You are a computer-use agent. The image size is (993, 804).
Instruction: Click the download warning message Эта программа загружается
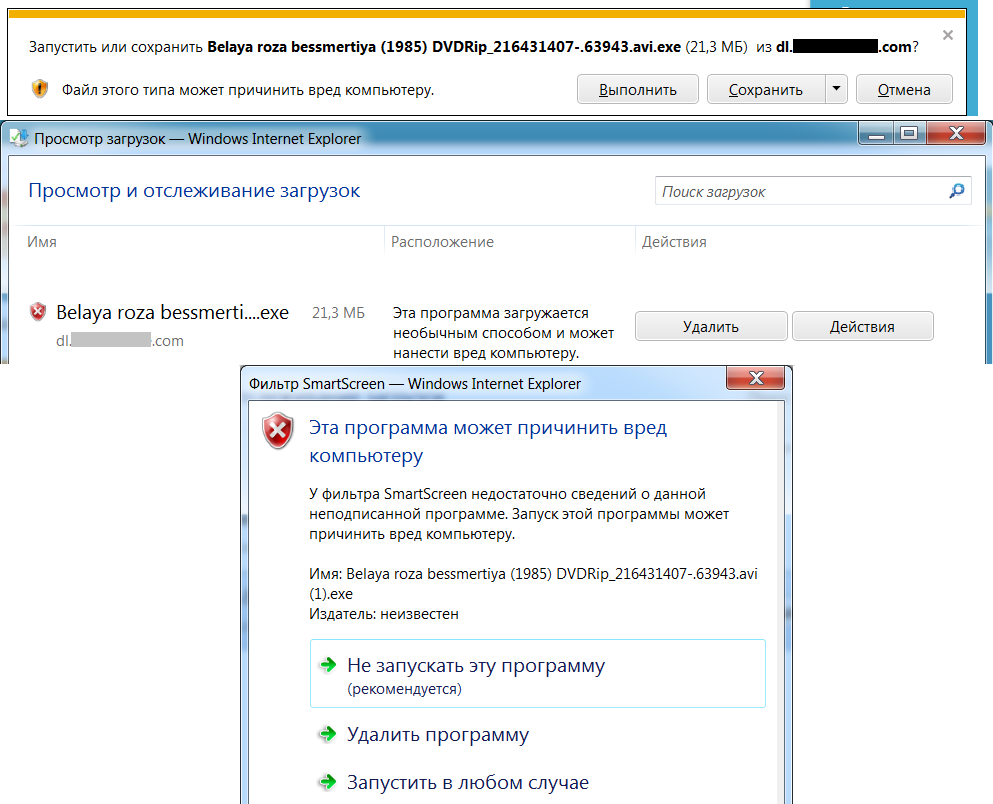(x=503, y=333)
